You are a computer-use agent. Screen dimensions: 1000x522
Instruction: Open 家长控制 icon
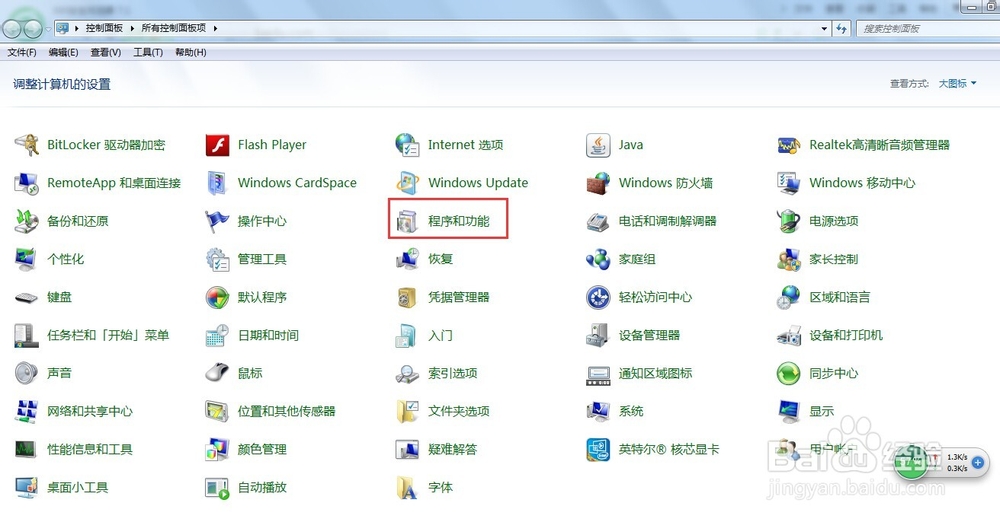[789, 260]
